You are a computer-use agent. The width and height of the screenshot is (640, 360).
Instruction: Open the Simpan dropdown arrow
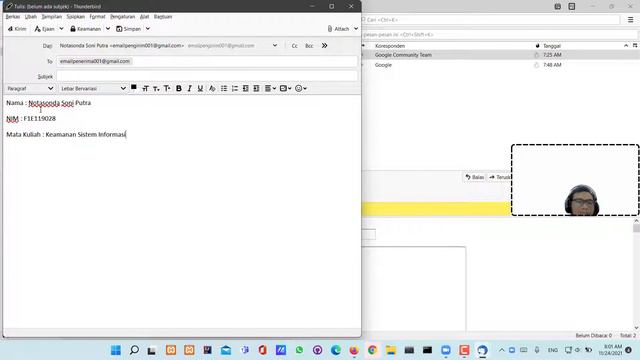pos(148,29)
